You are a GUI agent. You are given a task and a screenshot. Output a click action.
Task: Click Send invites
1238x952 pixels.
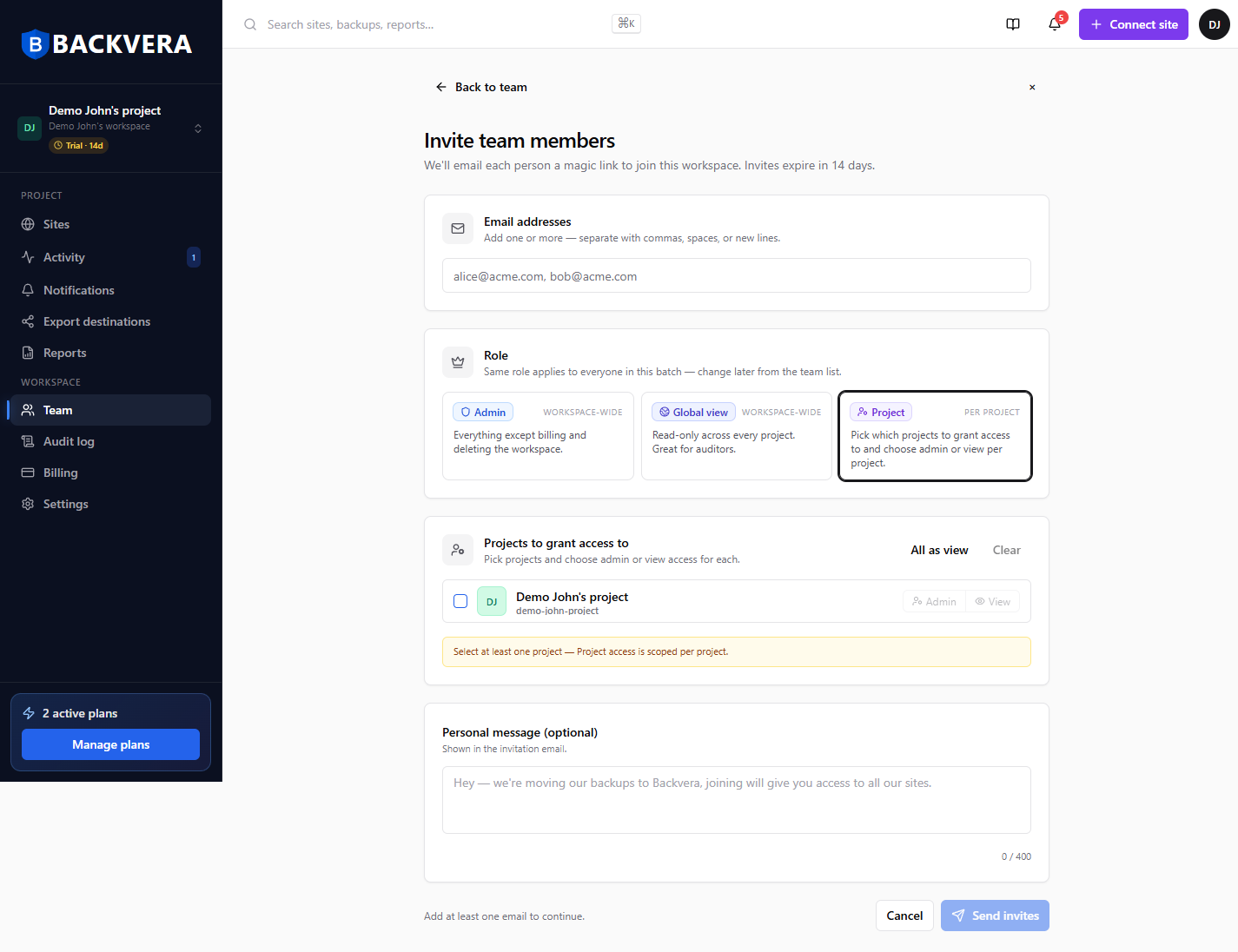995,916
